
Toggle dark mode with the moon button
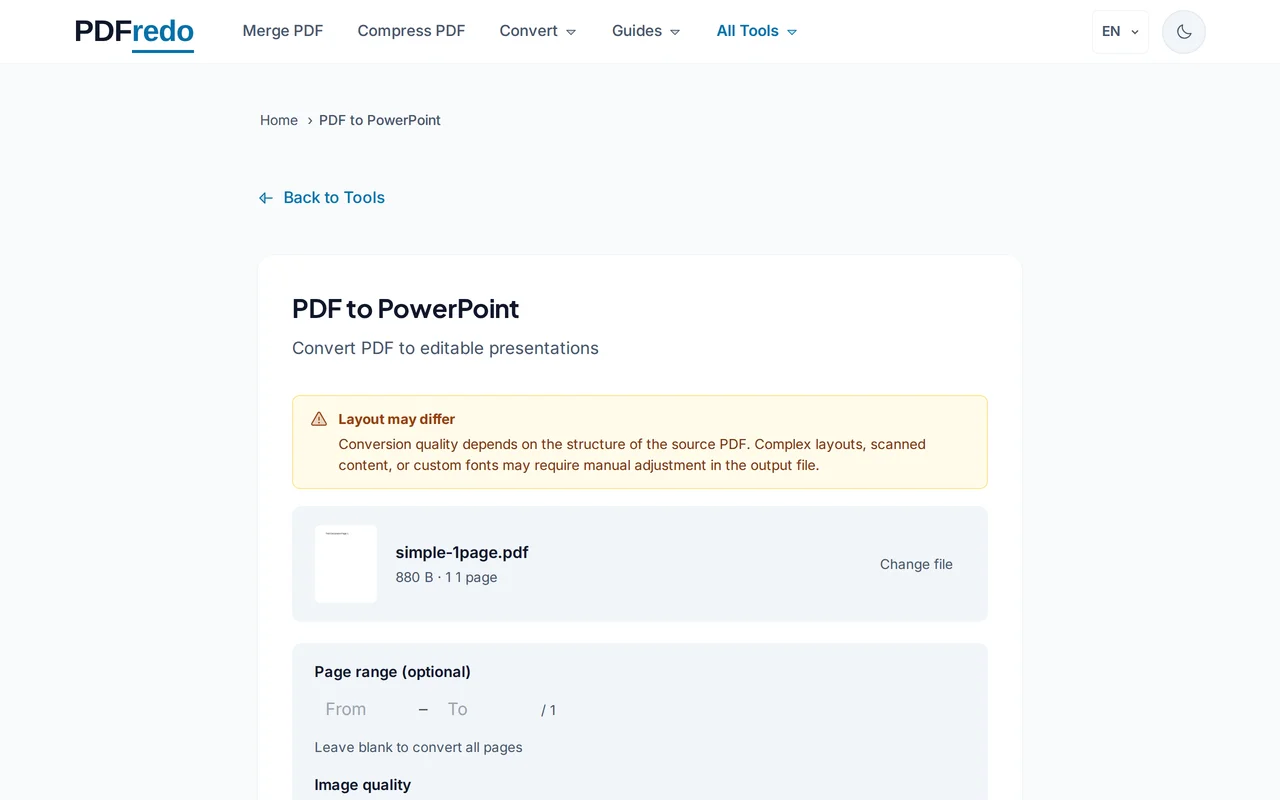pos(1183,31)
